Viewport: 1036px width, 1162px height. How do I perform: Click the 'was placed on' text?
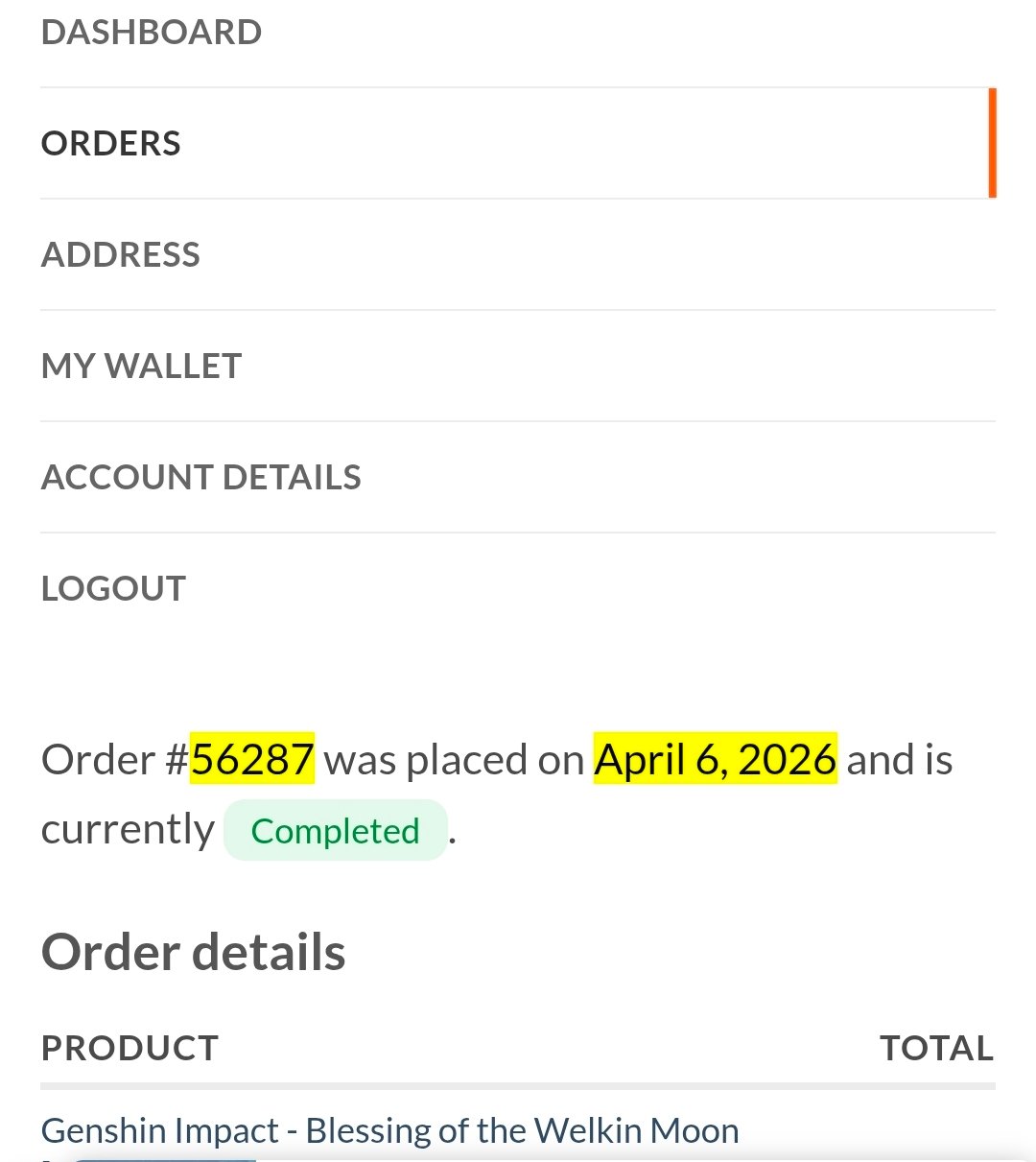454,760
